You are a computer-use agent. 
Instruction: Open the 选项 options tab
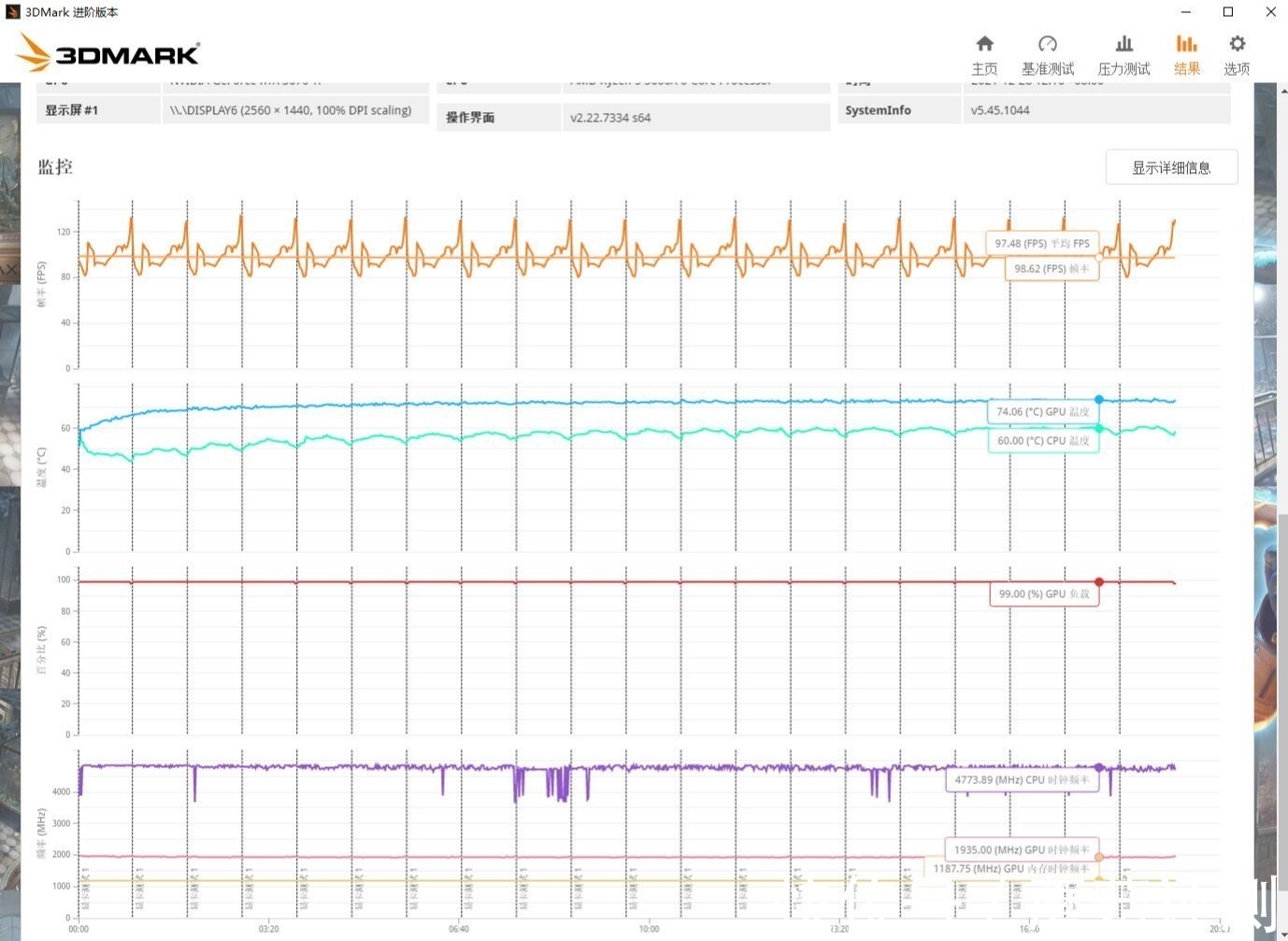tap(1237, 55)
